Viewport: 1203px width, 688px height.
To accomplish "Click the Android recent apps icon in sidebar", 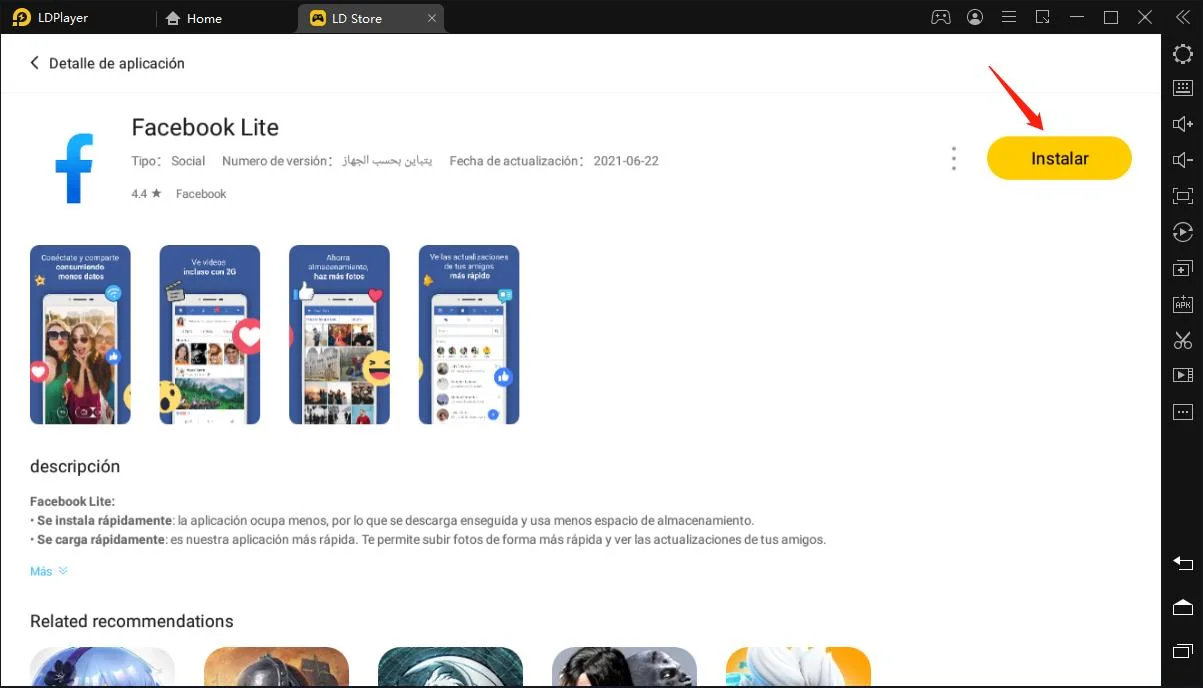I will [x=1183, y=651].
